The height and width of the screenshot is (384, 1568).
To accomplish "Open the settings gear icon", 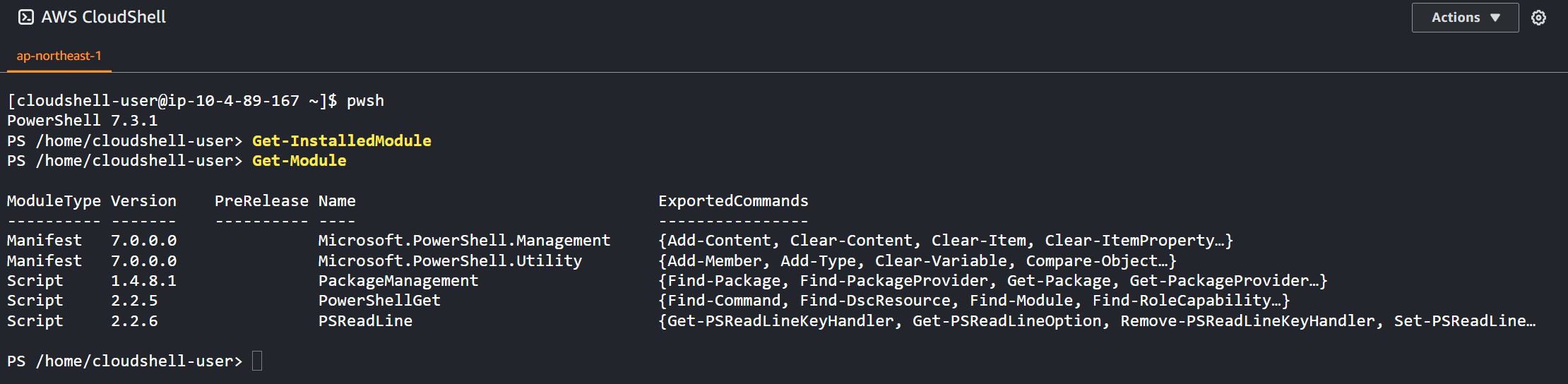I will click(x=1538, y=18).
